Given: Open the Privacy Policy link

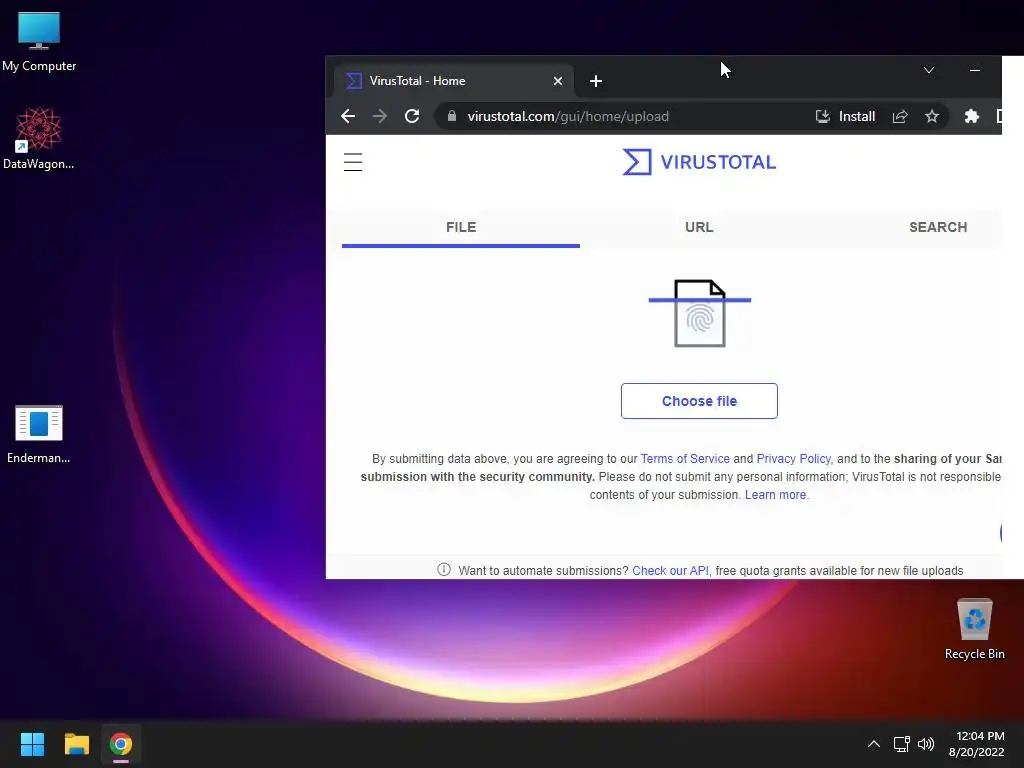Looking at the screenshot, I should point(793,458).
